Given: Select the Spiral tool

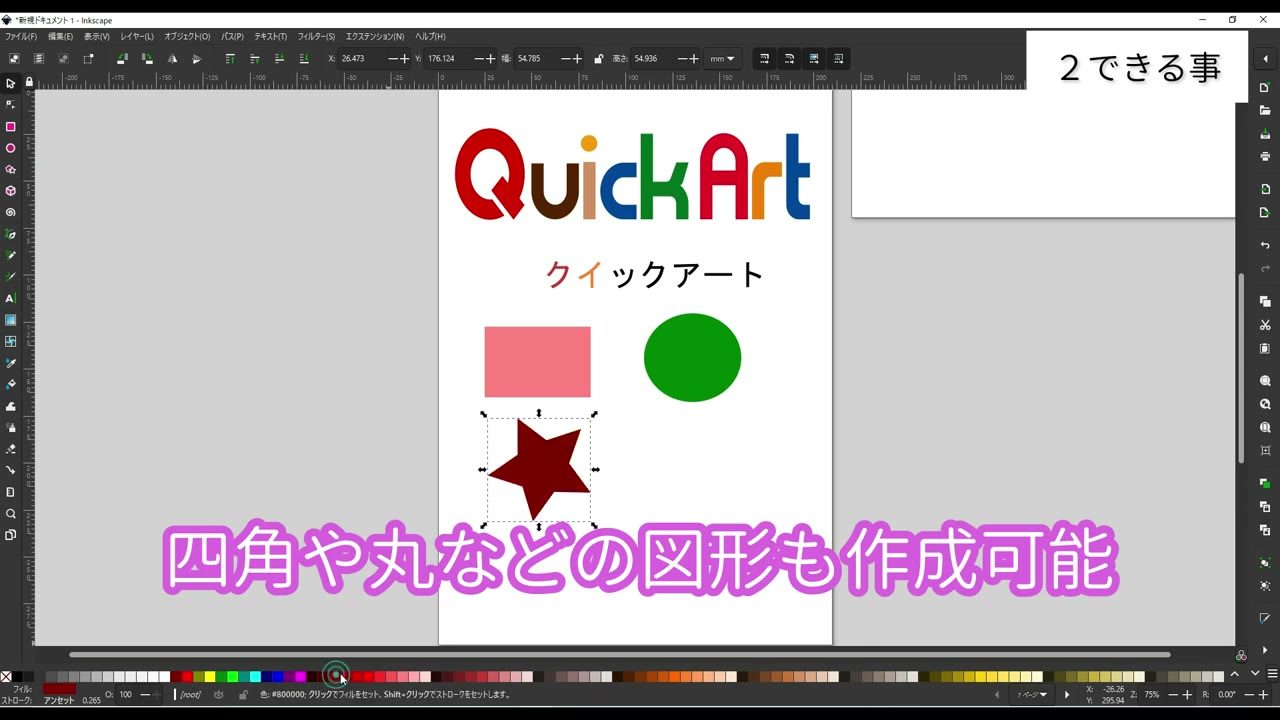Looking at the screenshot, I should point(11,212).
